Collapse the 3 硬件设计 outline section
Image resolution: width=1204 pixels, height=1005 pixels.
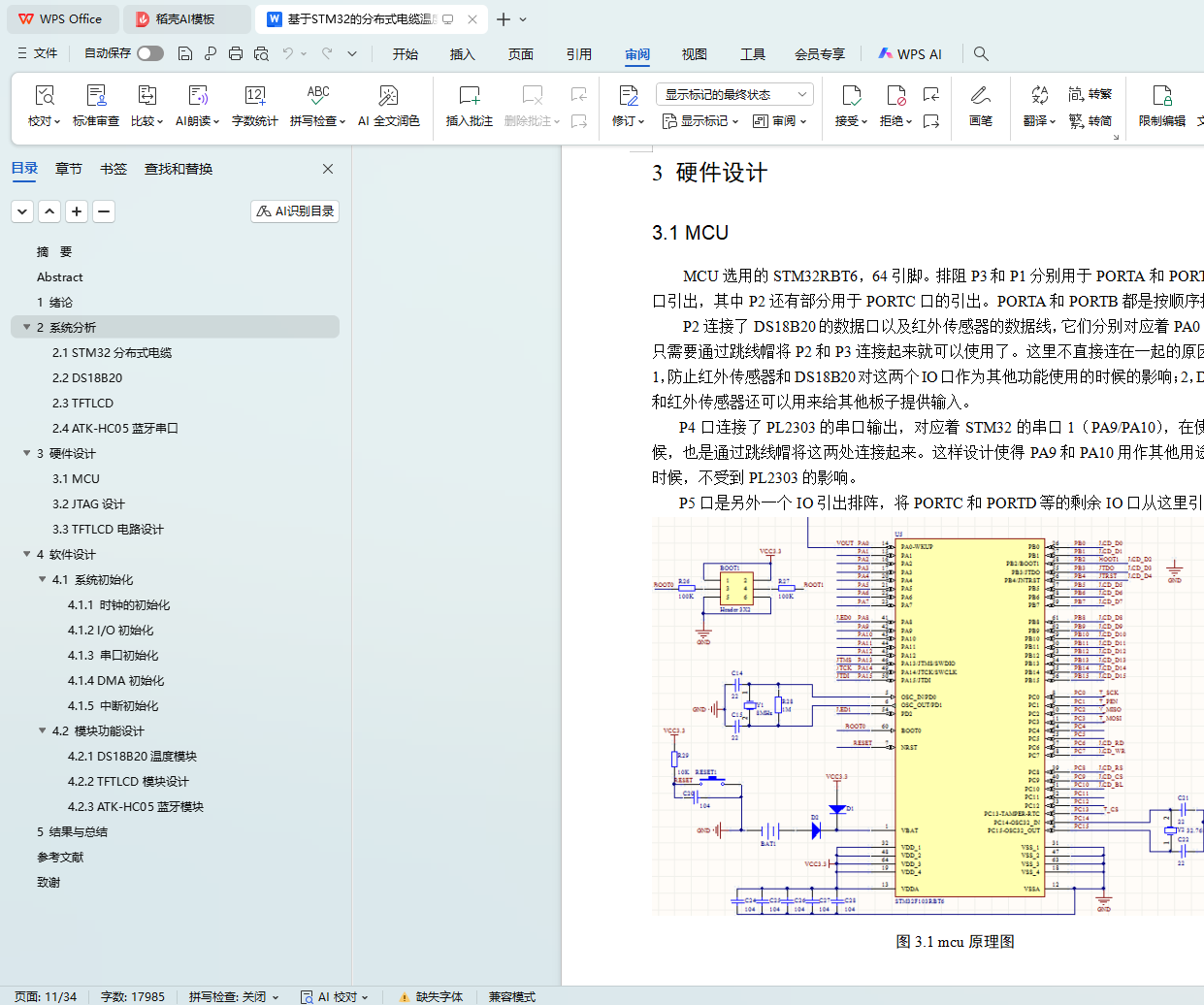click(27, 454)
